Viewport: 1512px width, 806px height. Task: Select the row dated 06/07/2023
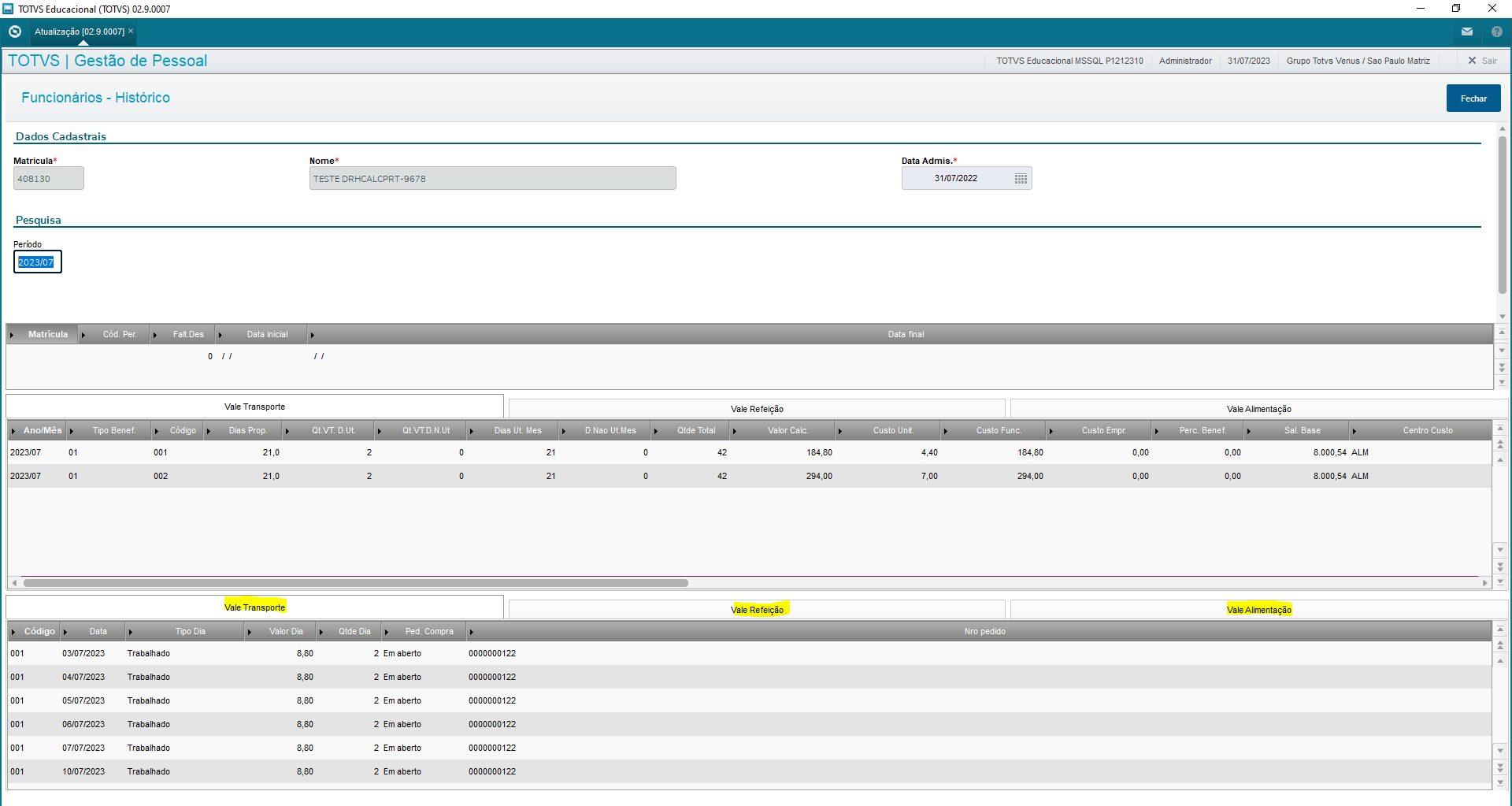(749, 724)
